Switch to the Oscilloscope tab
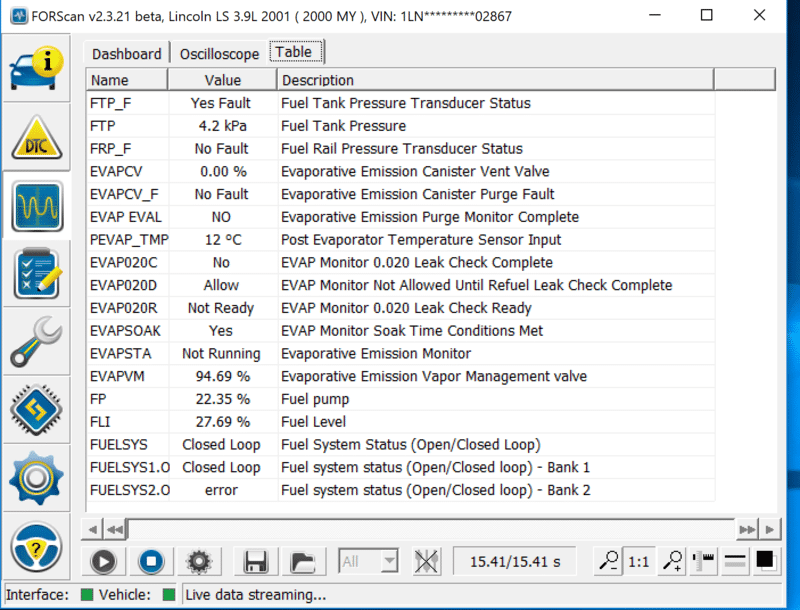The height and width of the screenshot is (610, 800). click(x=219, y=54)
